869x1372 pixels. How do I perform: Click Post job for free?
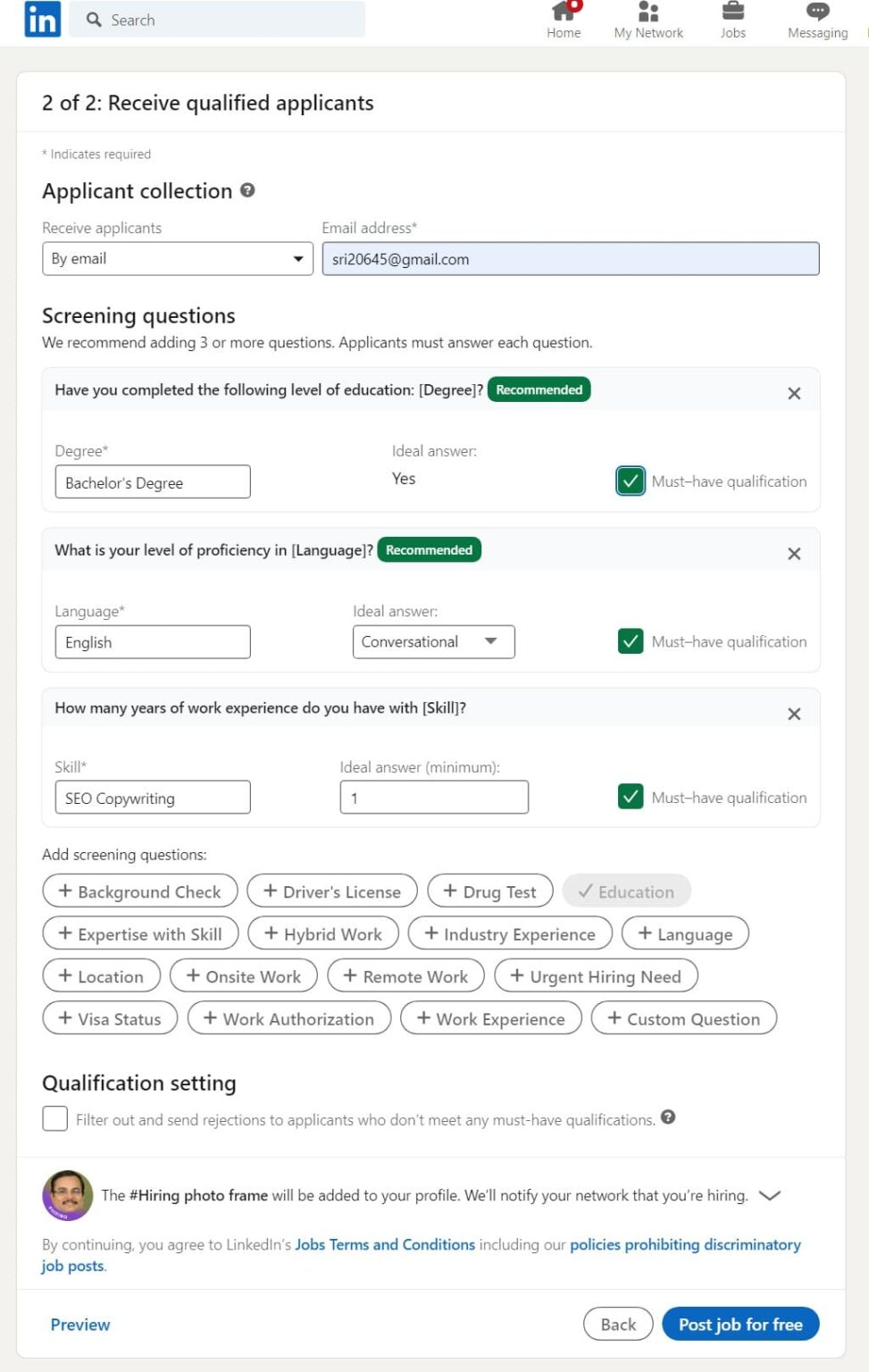click(740, 1324)
